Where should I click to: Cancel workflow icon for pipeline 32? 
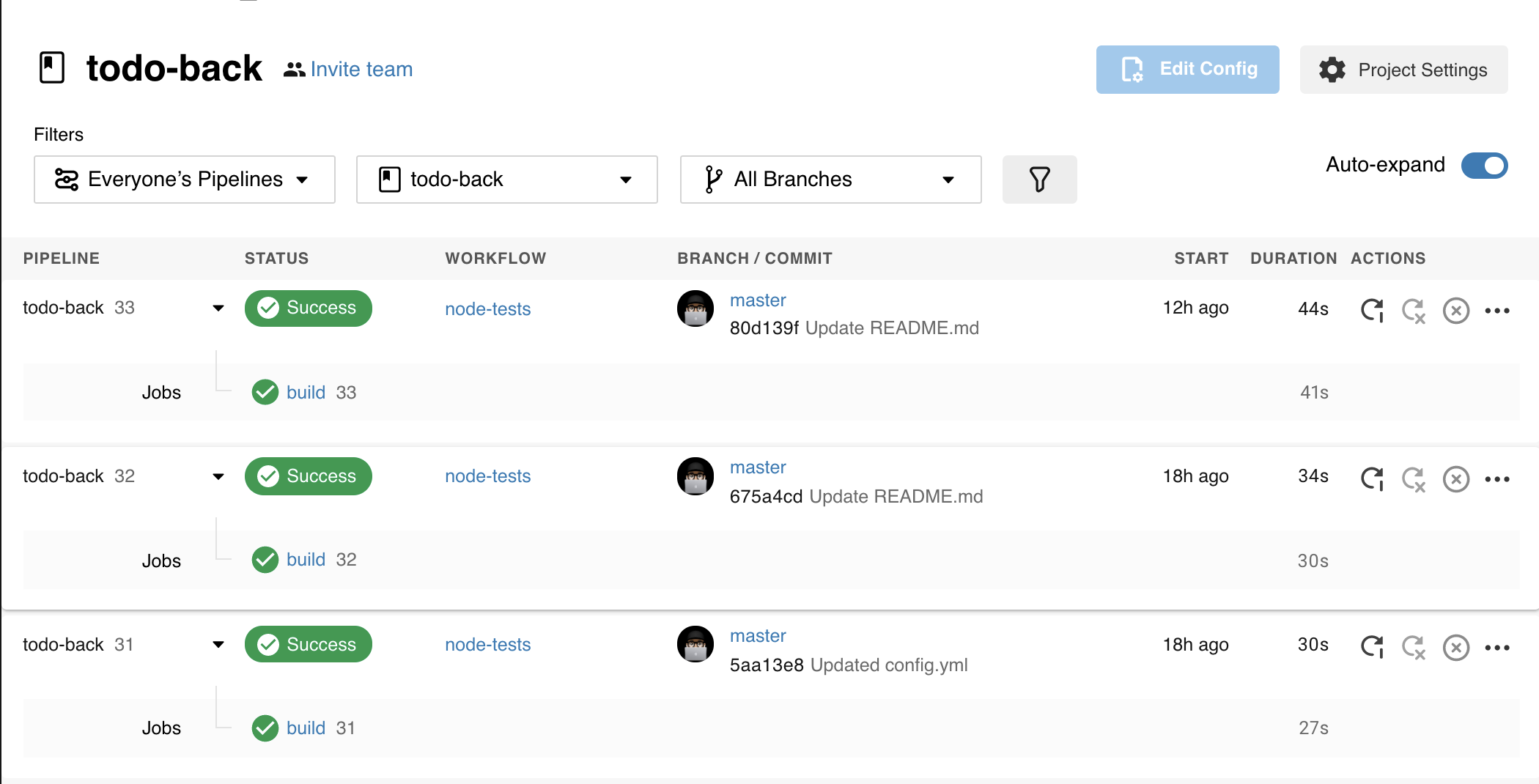[1455, 478]
